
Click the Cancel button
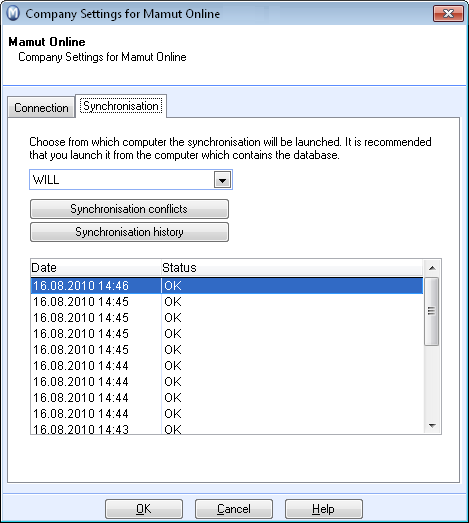pyautogui.click(x=234, y=509)
